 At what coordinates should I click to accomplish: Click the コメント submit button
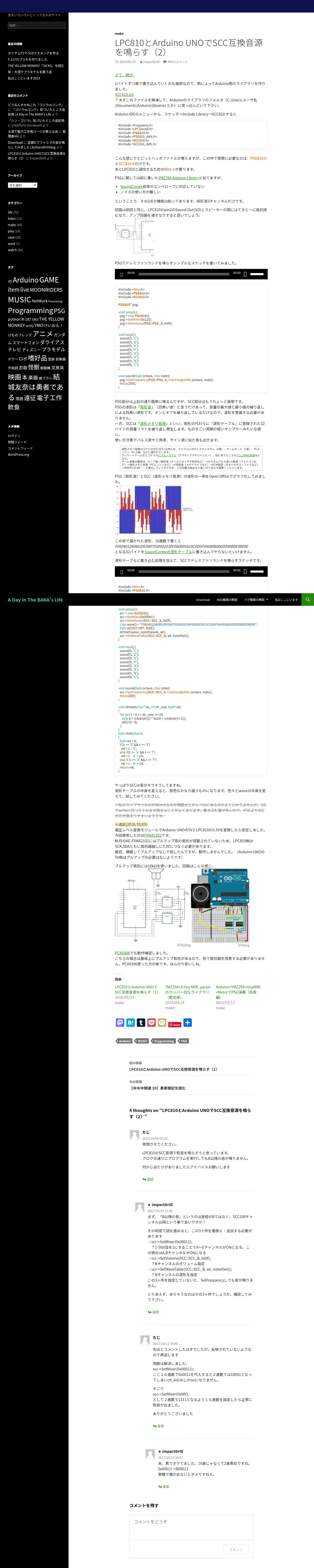(x=236, y=1549)
